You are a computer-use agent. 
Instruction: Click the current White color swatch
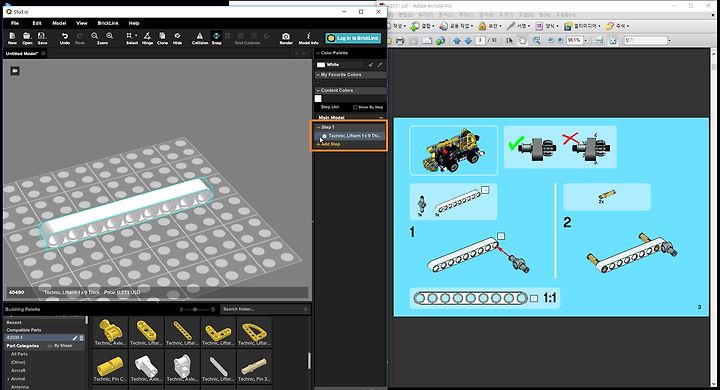point(321,65)
